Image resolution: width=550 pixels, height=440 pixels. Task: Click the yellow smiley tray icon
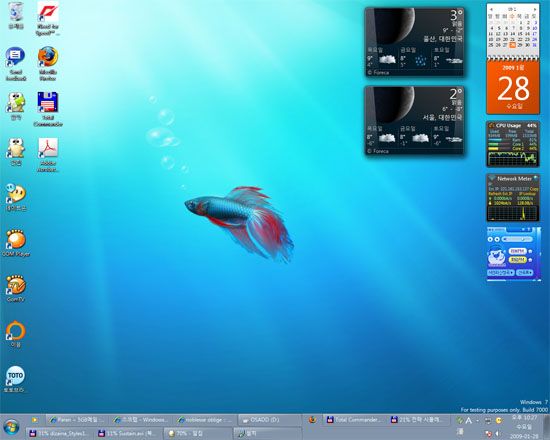point(498,420)
